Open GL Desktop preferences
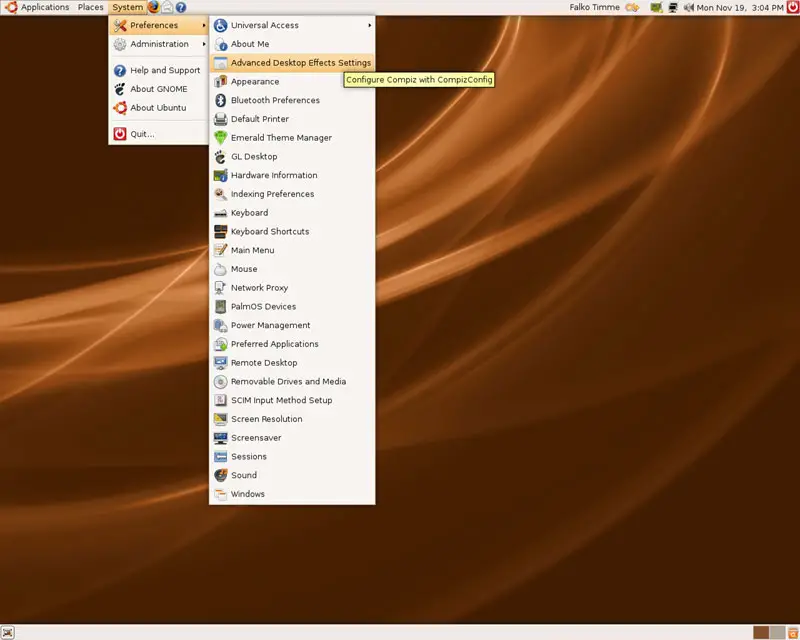800x640 pixels. click(x=292, y=157)
